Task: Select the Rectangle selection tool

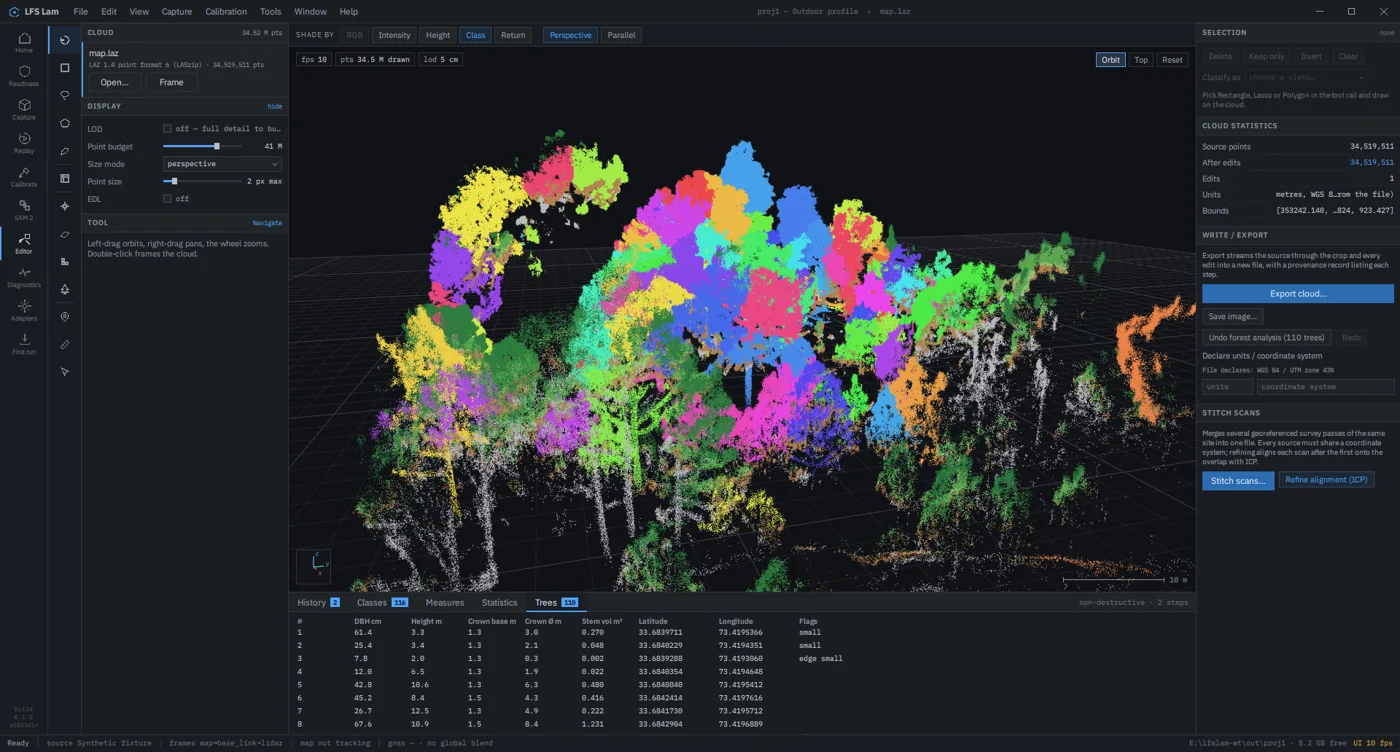Action: [x=65, y=68]
